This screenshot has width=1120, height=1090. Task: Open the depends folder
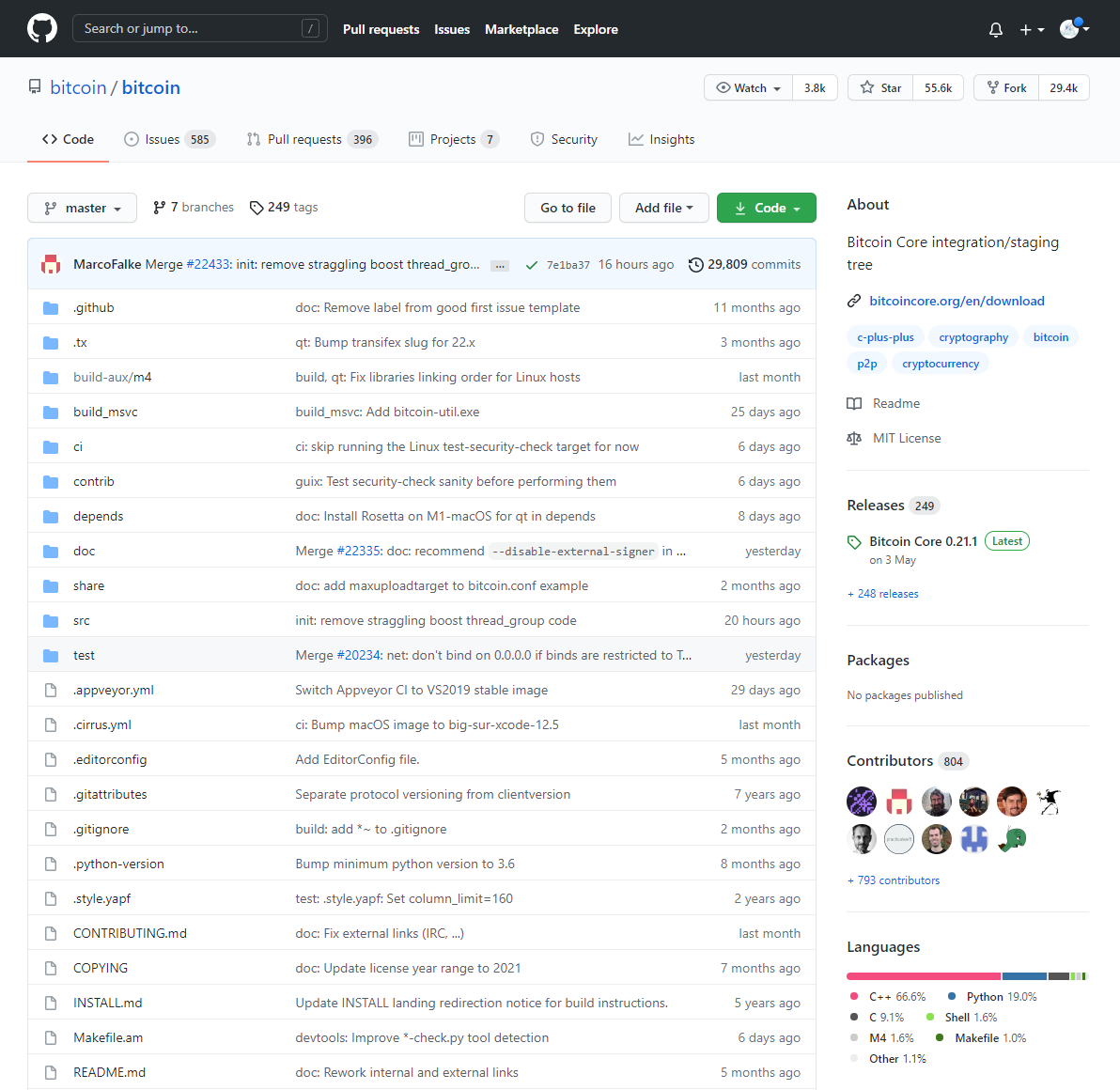[98, 517]
